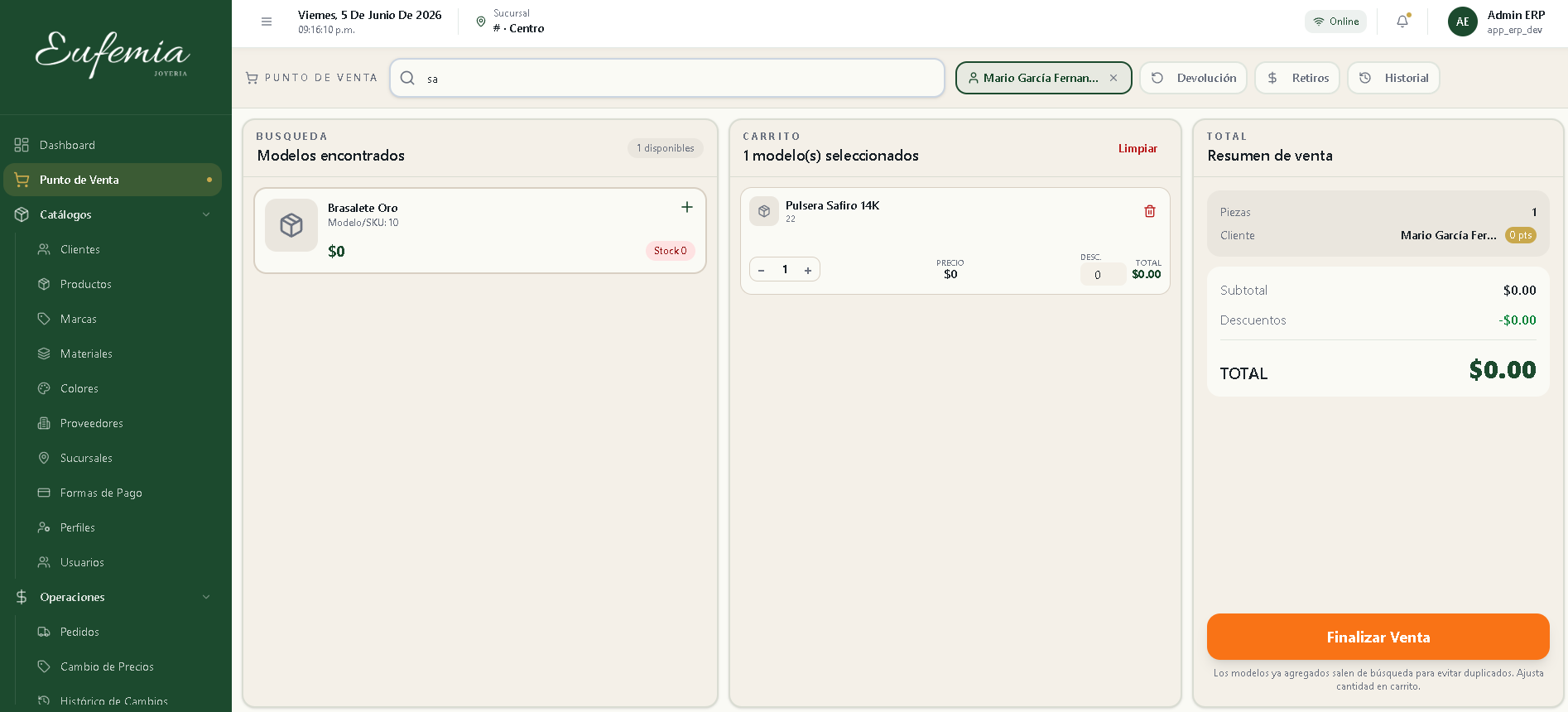Click the Pedidos truck icon
This screenshot has height=712, width=1568.
pyautogui.click(x=44, y=632)
